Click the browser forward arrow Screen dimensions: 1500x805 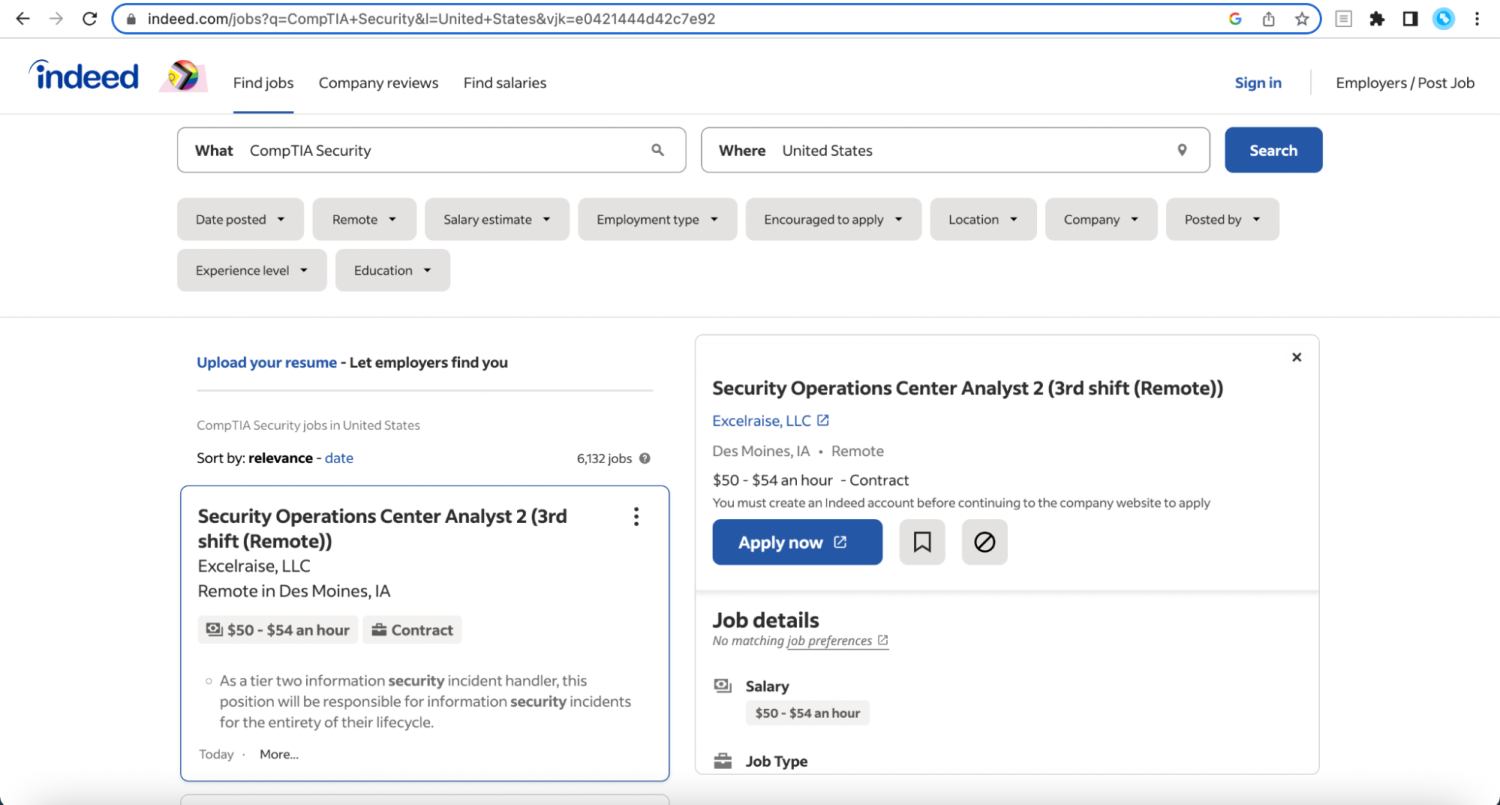56,19
